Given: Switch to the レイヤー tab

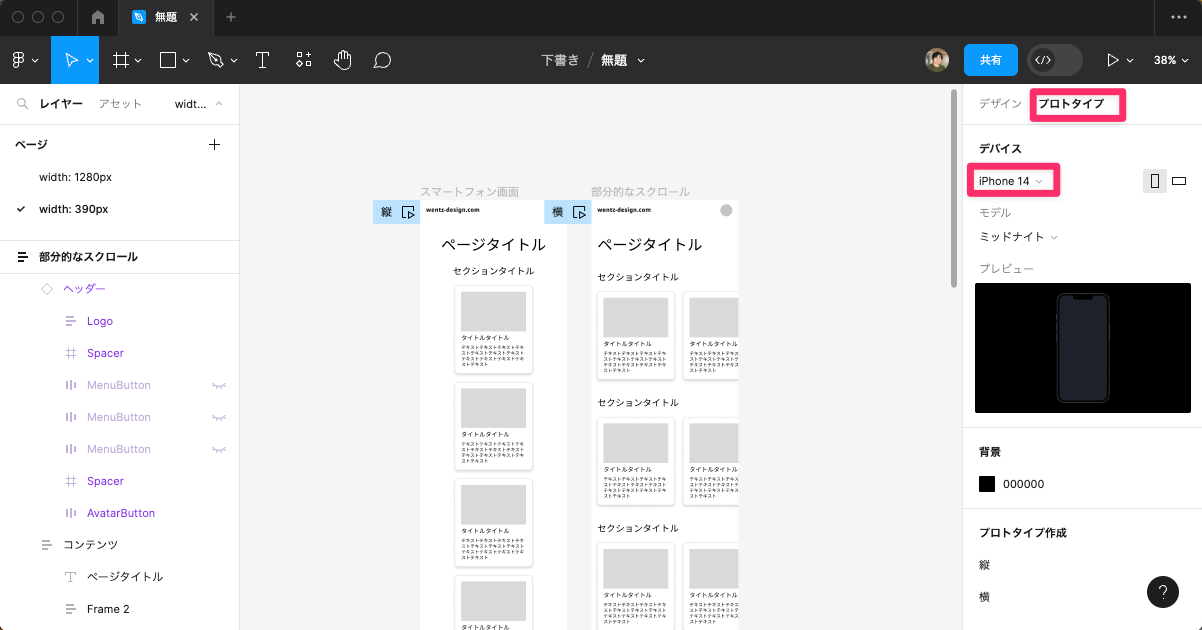Looking at the screenshot, I should (61, 104).
